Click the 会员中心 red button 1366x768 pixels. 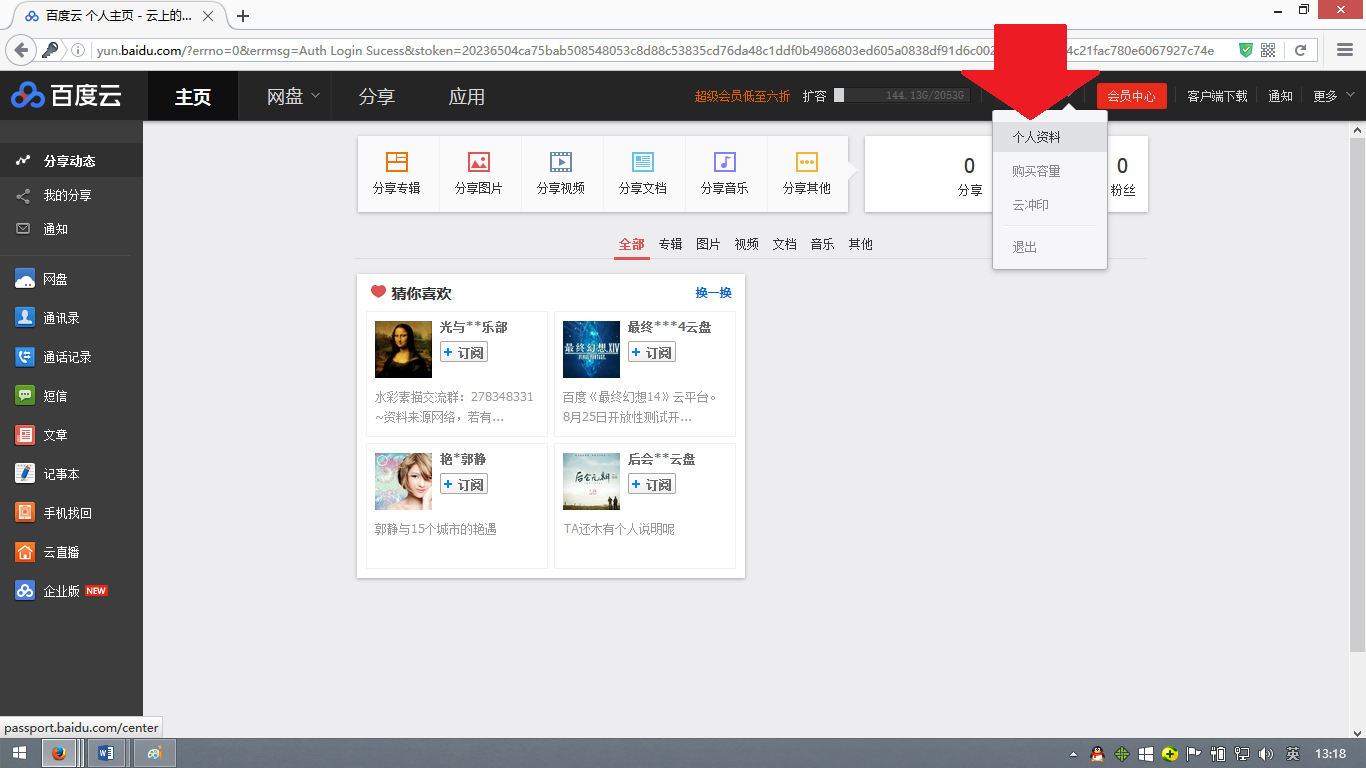click(1131, 96)
